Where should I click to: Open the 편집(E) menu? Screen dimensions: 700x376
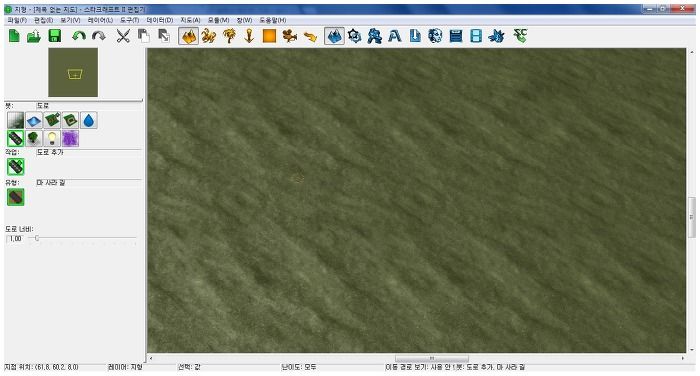click(43, 20)
